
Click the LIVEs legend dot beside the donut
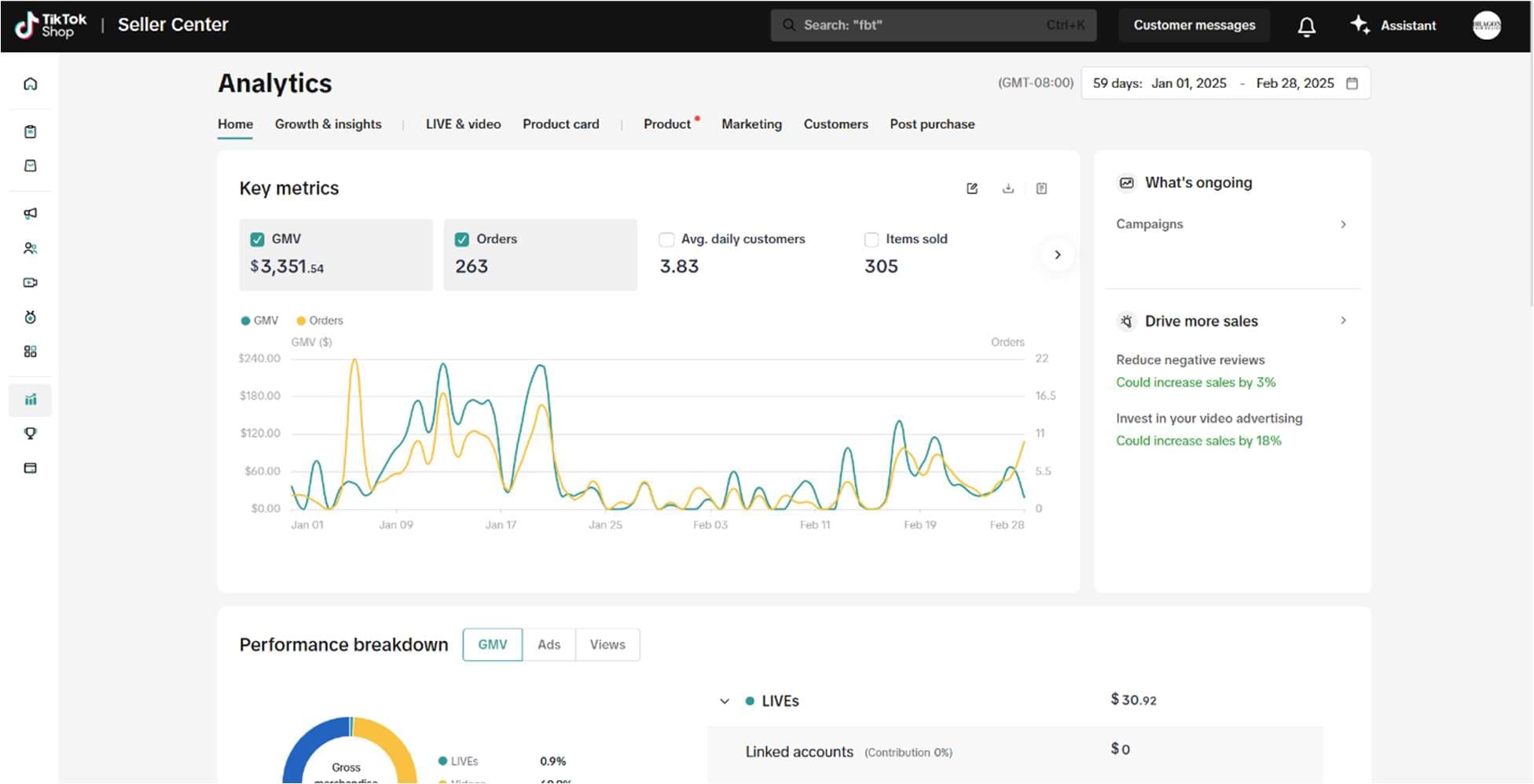tap(442, 761)
